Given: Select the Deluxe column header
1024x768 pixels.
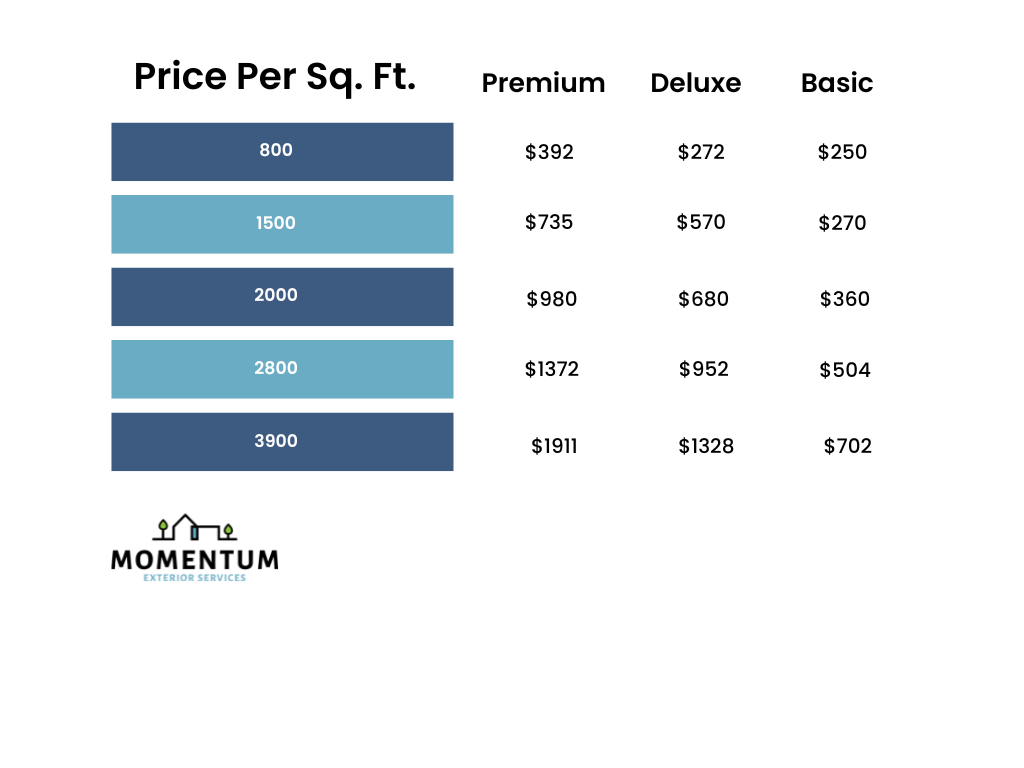Looking at the screenshot, I should pyautogui.click(x=695, y=83).
